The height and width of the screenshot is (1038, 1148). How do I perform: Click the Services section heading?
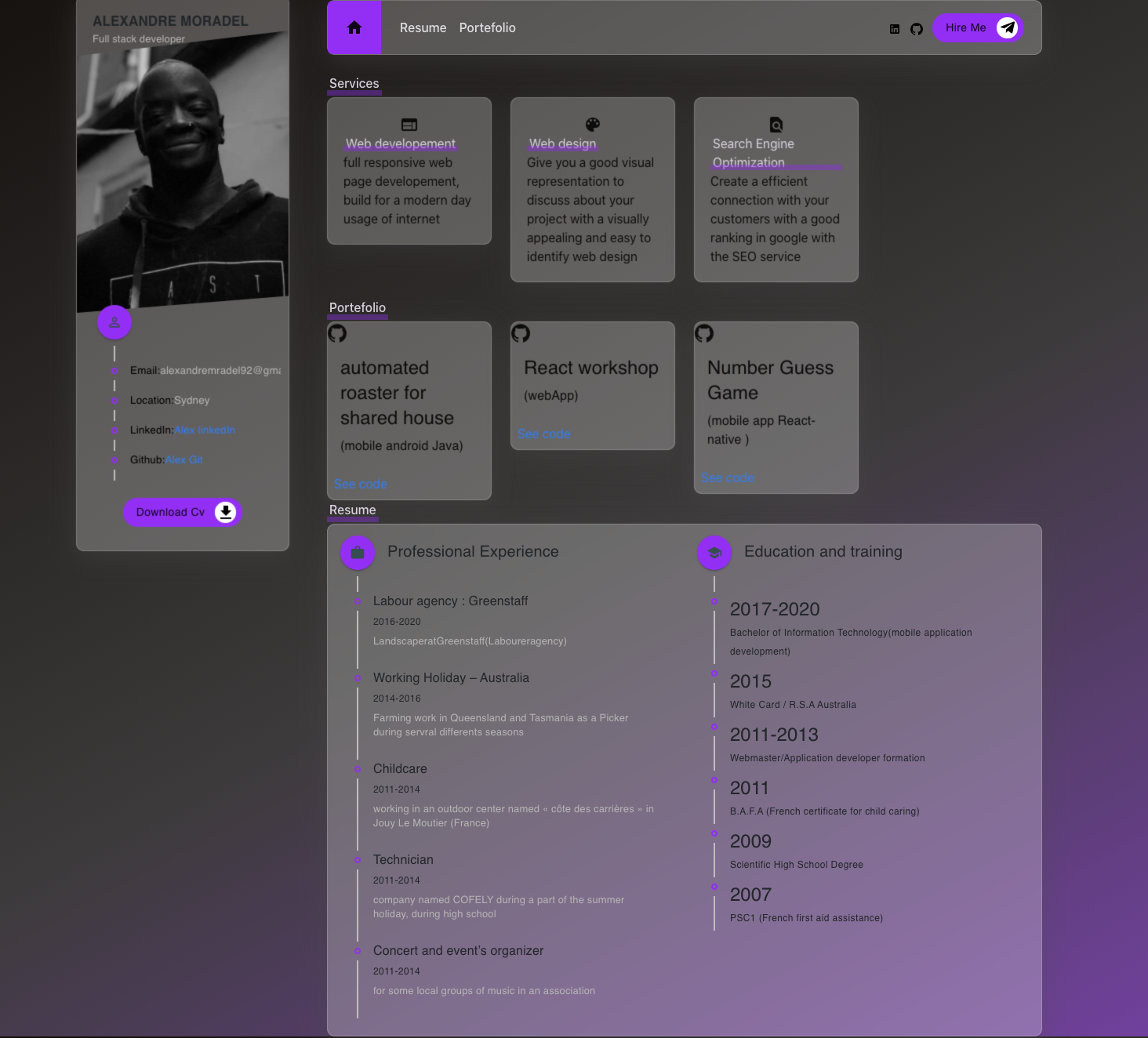(354, 84)
